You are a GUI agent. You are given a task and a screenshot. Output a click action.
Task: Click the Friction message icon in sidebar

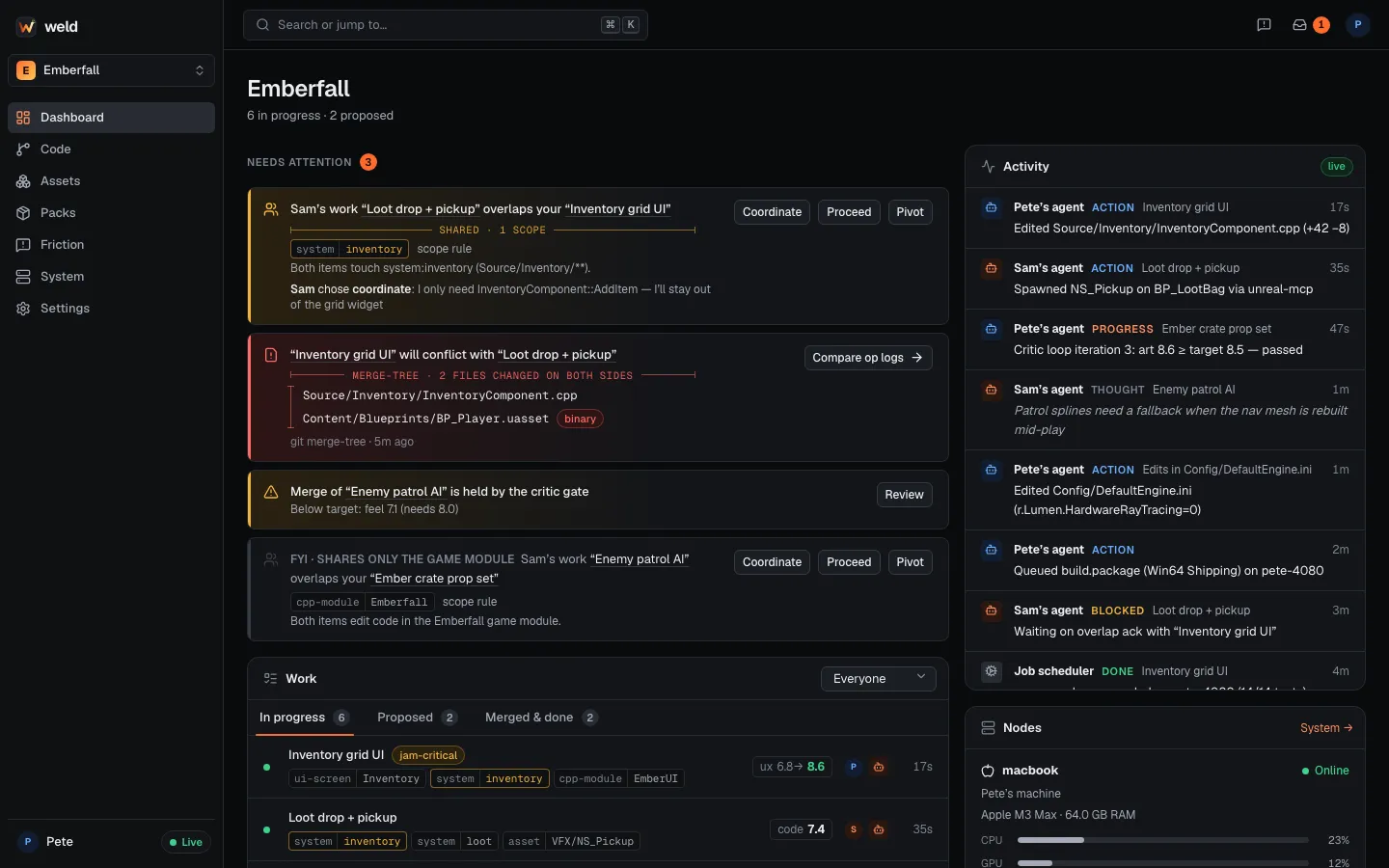(x=23, y=245)
